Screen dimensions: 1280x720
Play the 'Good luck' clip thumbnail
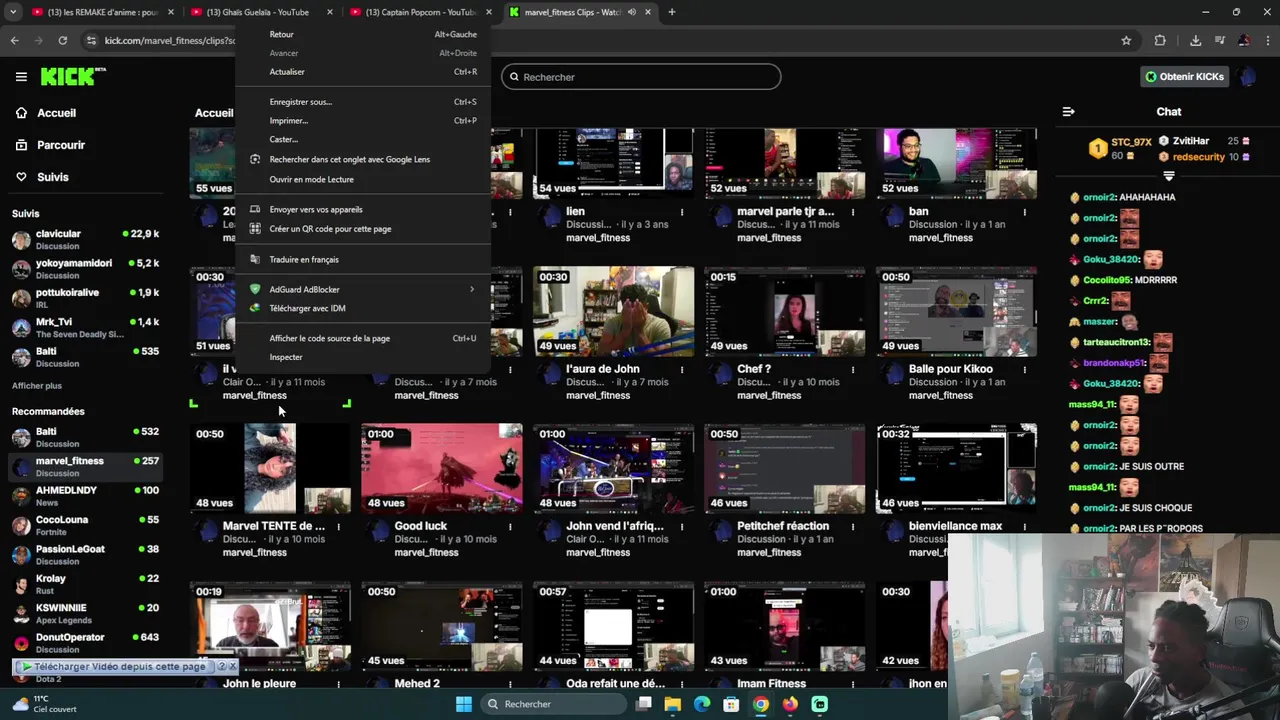[441, 468]
